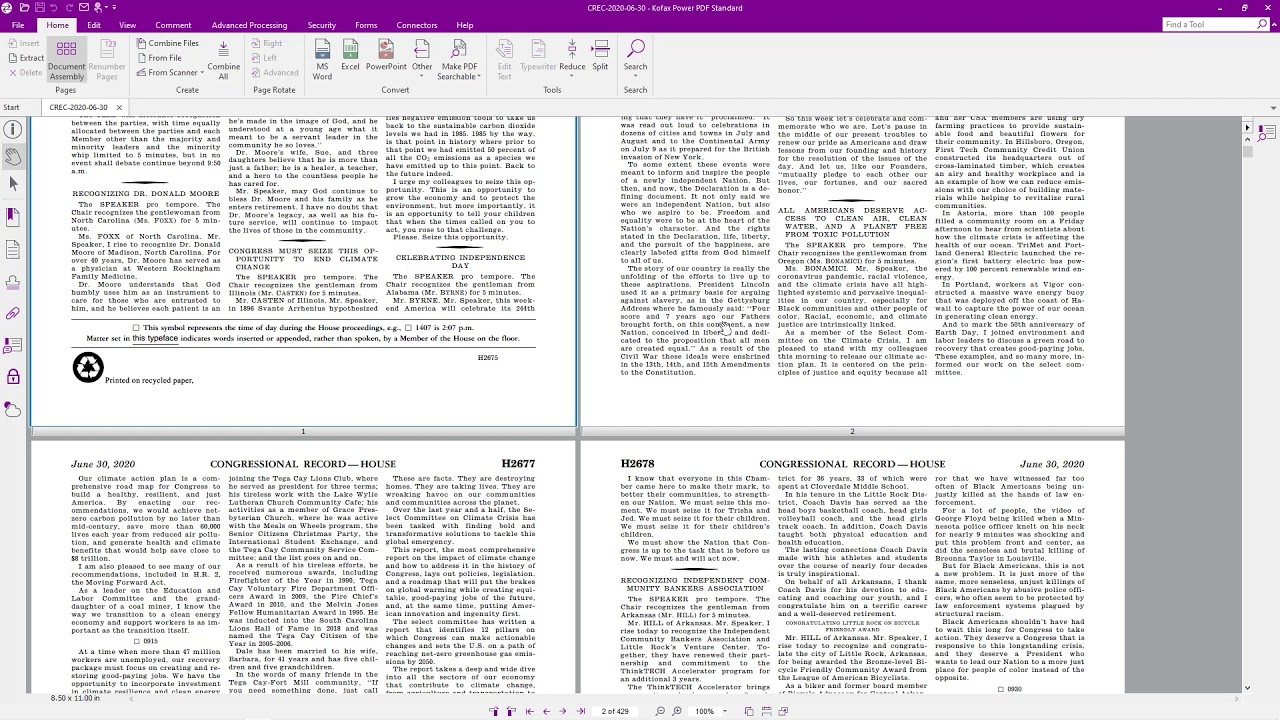Open the Make PDF Searchable dropdown
Viewport: 1280px width, 720px height.
[459, 60]
